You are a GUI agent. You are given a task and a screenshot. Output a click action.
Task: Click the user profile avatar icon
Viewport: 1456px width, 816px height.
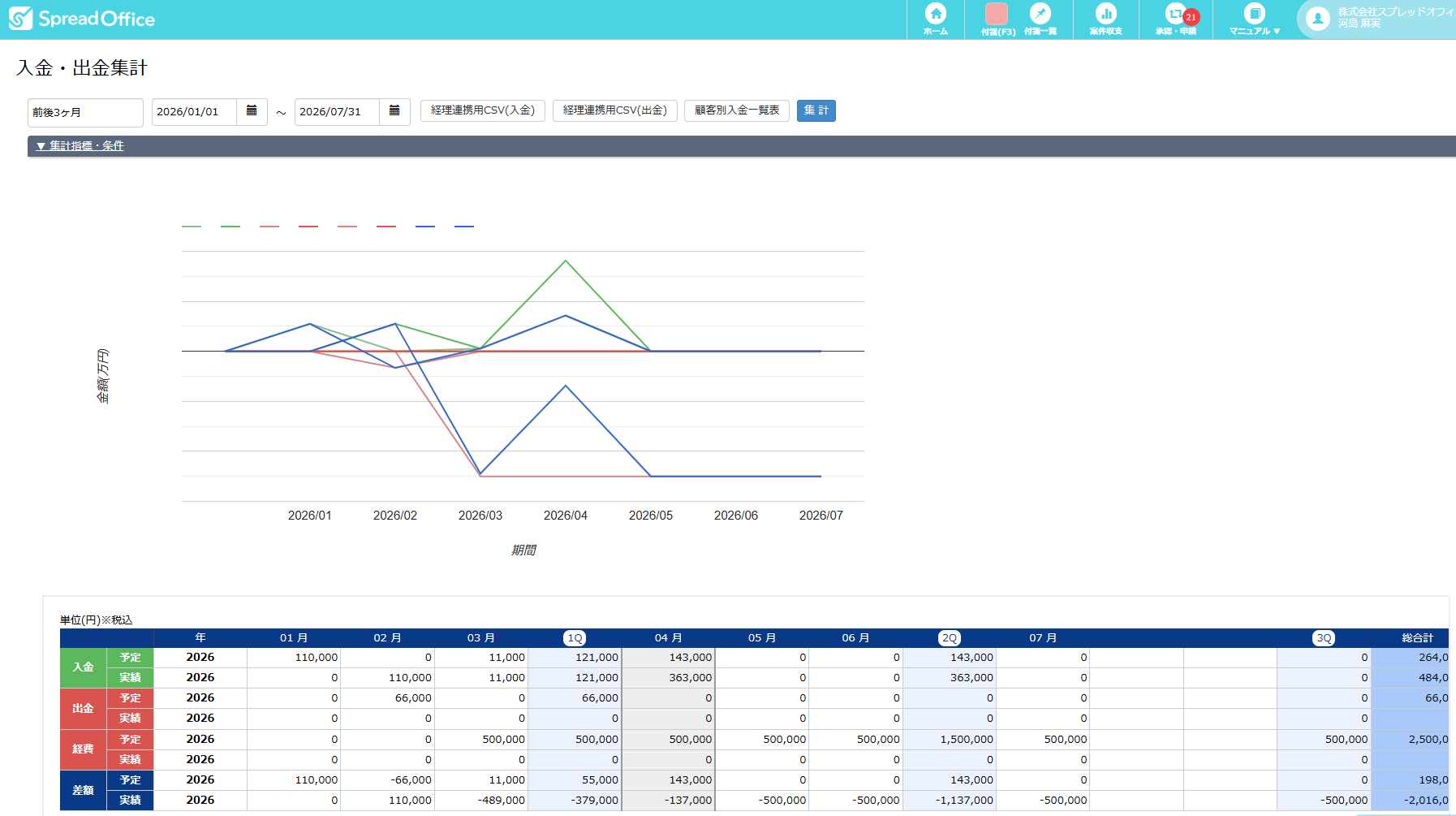(1317, 19)
